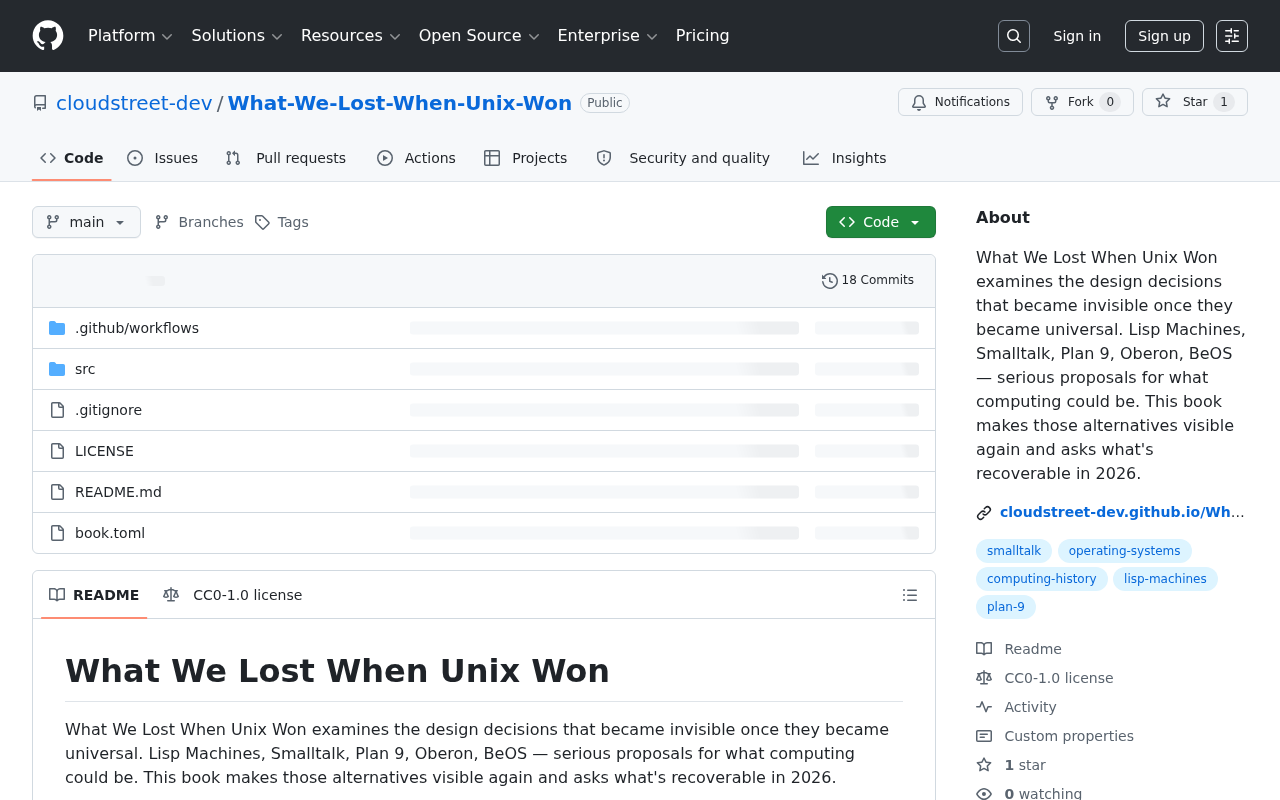Open the cloudstreet-dev owner profile
The height and width of the screenshot is (800, 1280).
pyautogui.click(x=134, y=103)
